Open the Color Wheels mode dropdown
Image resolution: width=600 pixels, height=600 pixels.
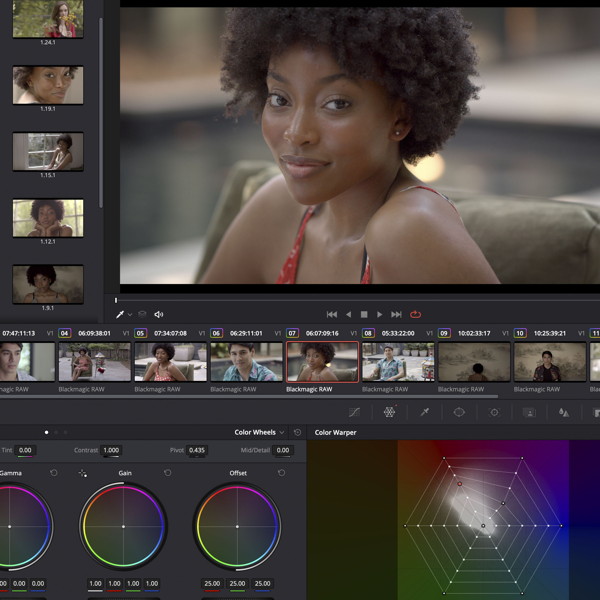259,432
